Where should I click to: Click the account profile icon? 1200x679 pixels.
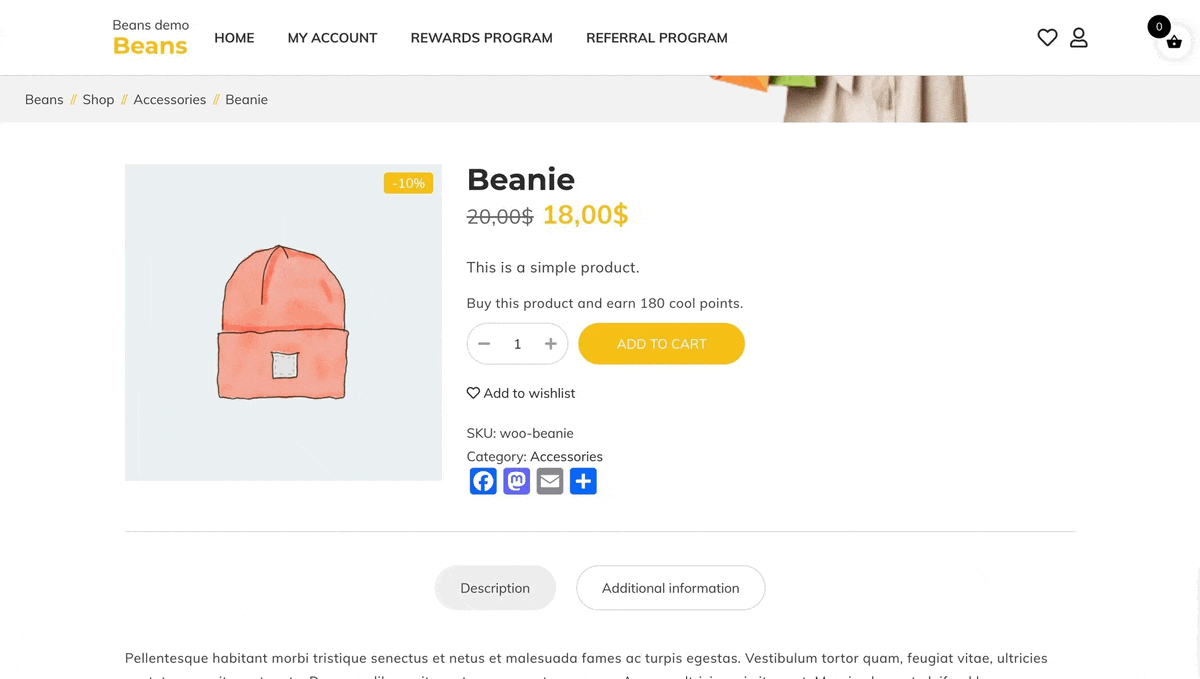click(x=1079, y=37)
